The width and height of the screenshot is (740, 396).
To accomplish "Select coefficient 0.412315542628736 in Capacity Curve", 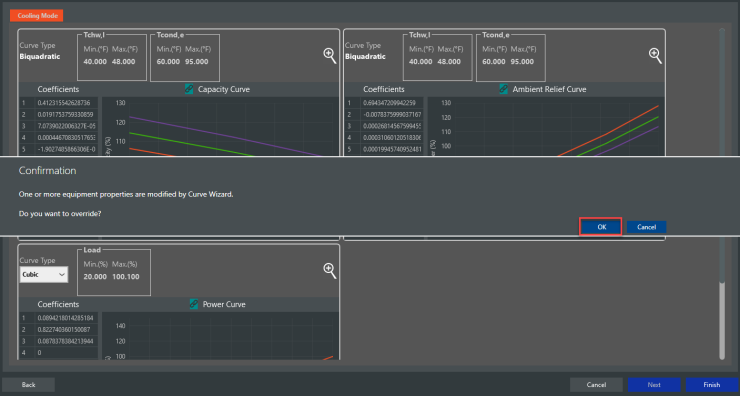I will click(66, 103).
